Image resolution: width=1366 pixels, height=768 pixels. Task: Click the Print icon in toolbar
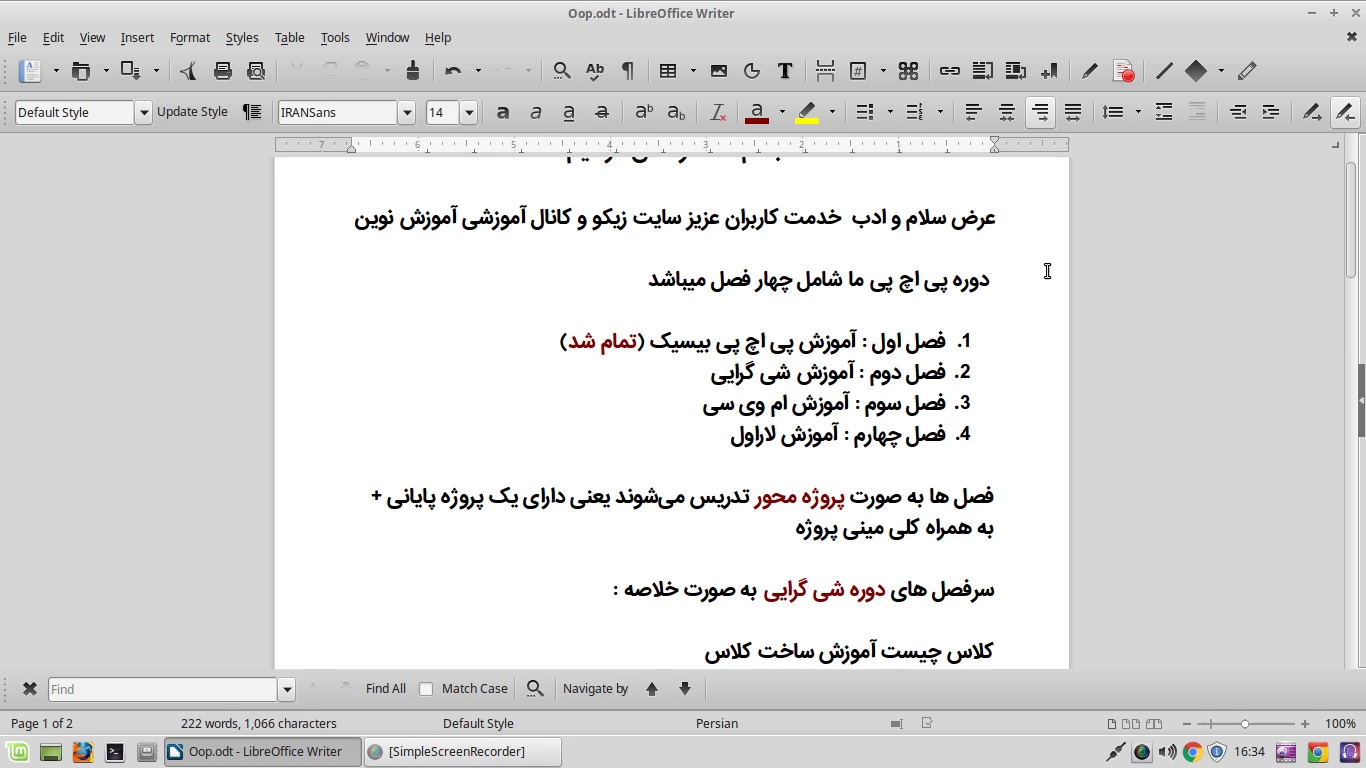[223, 71]
